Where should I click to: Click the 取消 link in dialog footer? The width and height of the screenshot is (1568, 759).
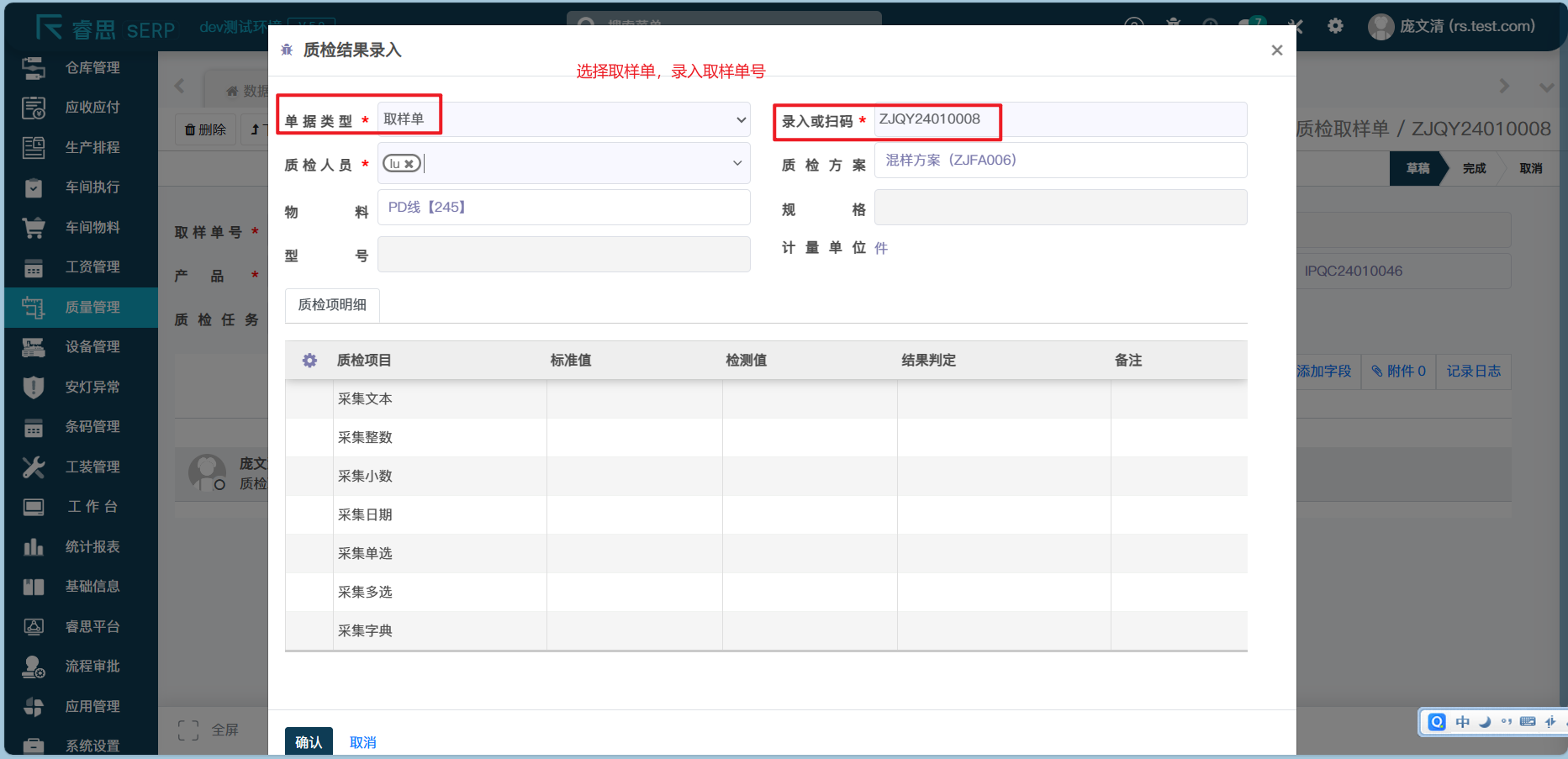click(362, 742)
